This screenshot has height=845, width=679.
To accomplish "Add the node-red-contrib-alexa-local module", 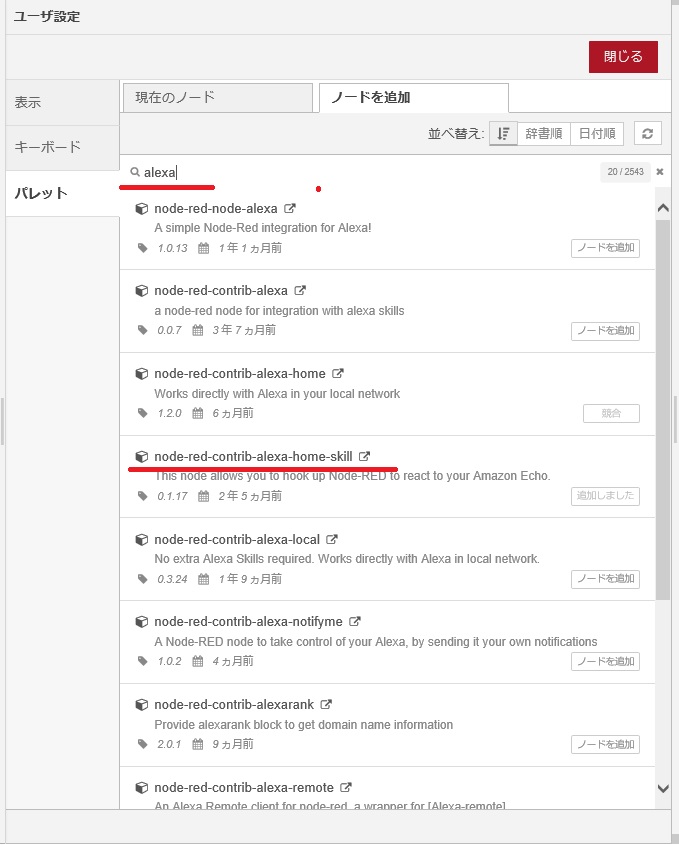I will point(605,579).
